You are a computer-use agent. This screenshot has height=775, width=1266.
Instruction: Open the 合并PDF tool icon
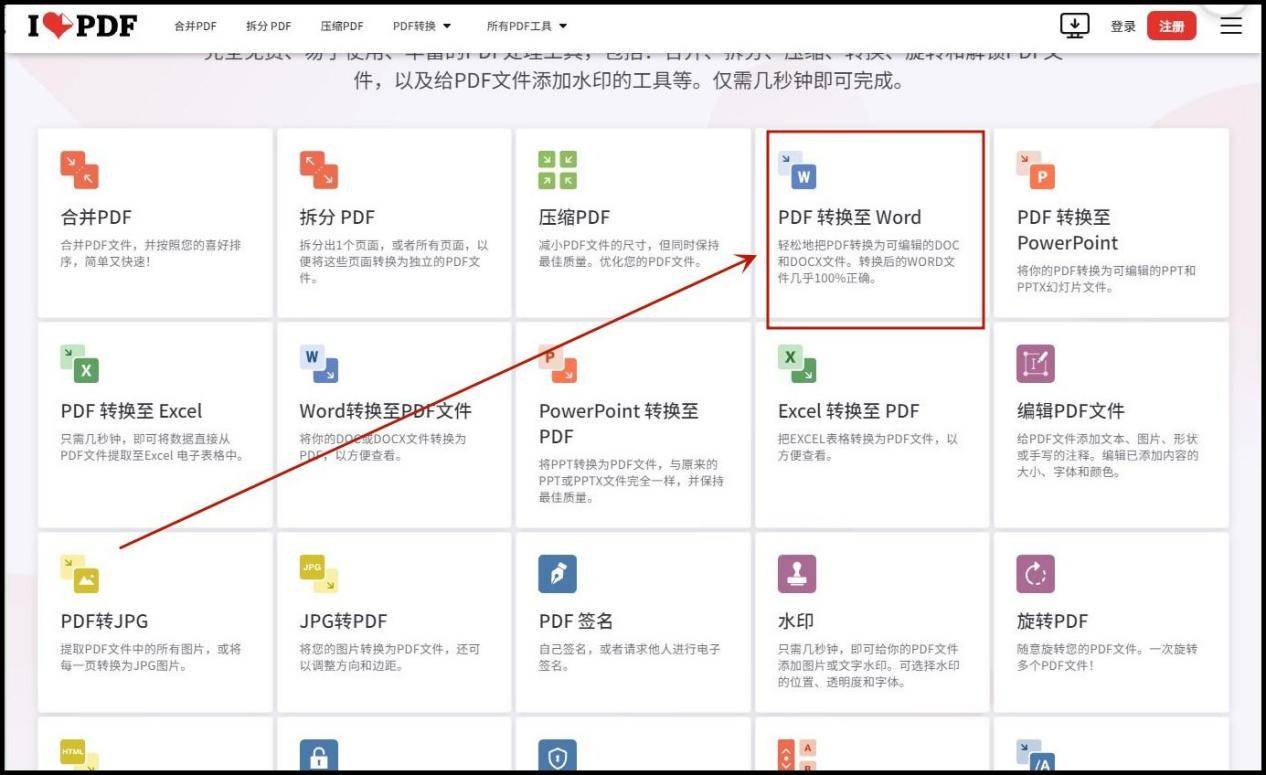[x=79, y=170]
